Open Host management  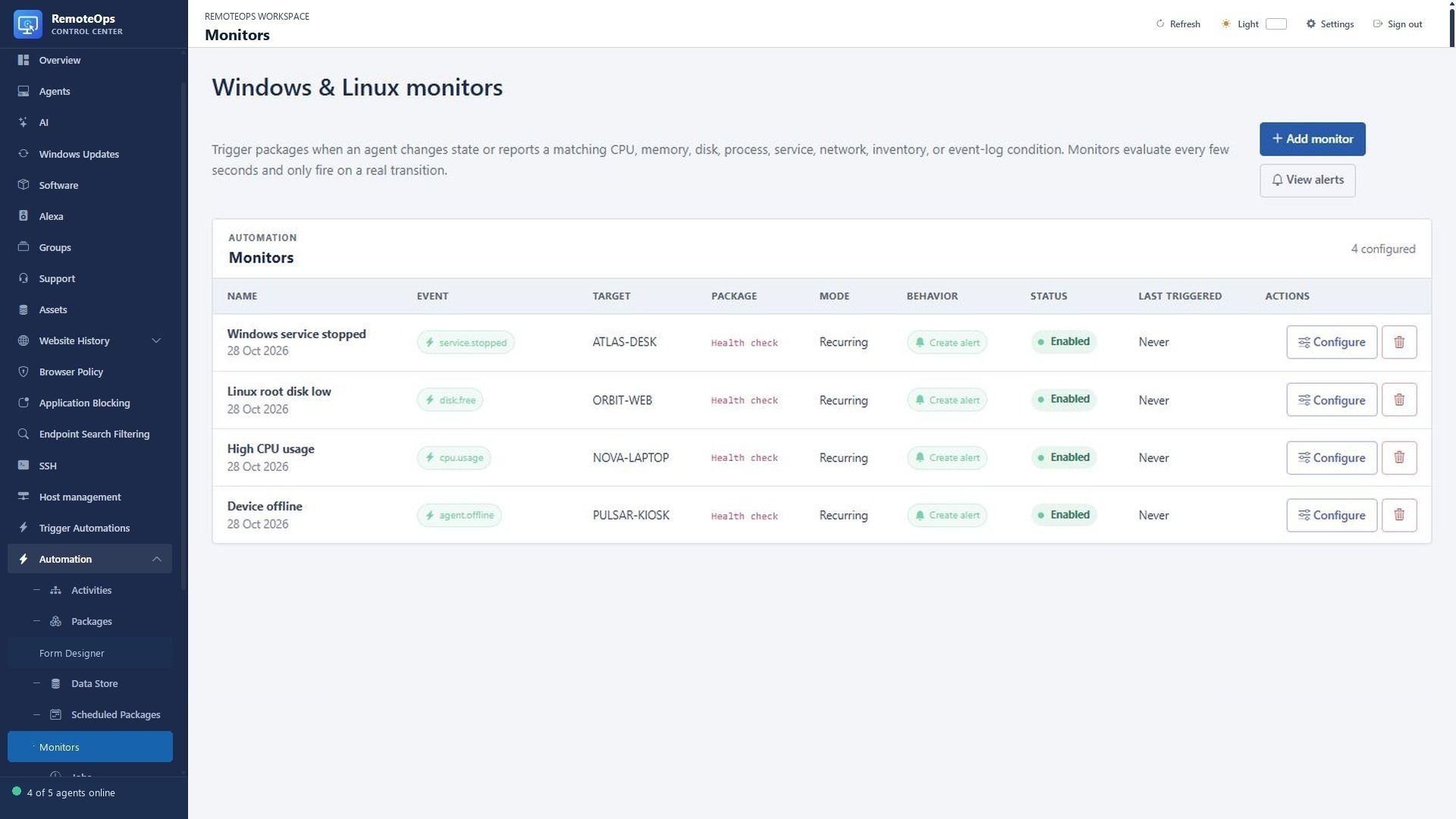pos(89,497)
